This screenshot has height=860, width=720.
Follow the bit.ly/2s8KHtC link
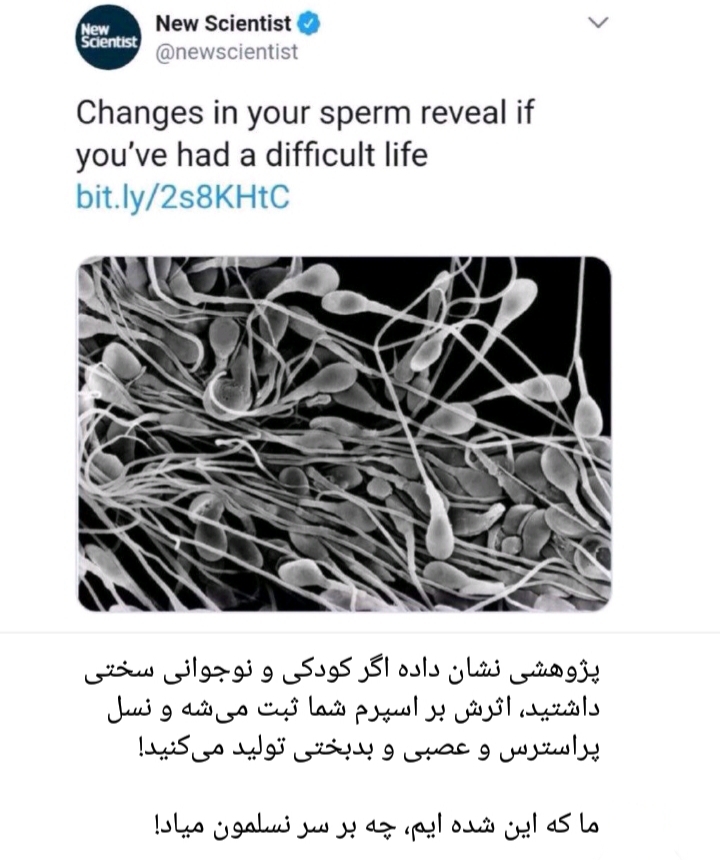[183, 197]
